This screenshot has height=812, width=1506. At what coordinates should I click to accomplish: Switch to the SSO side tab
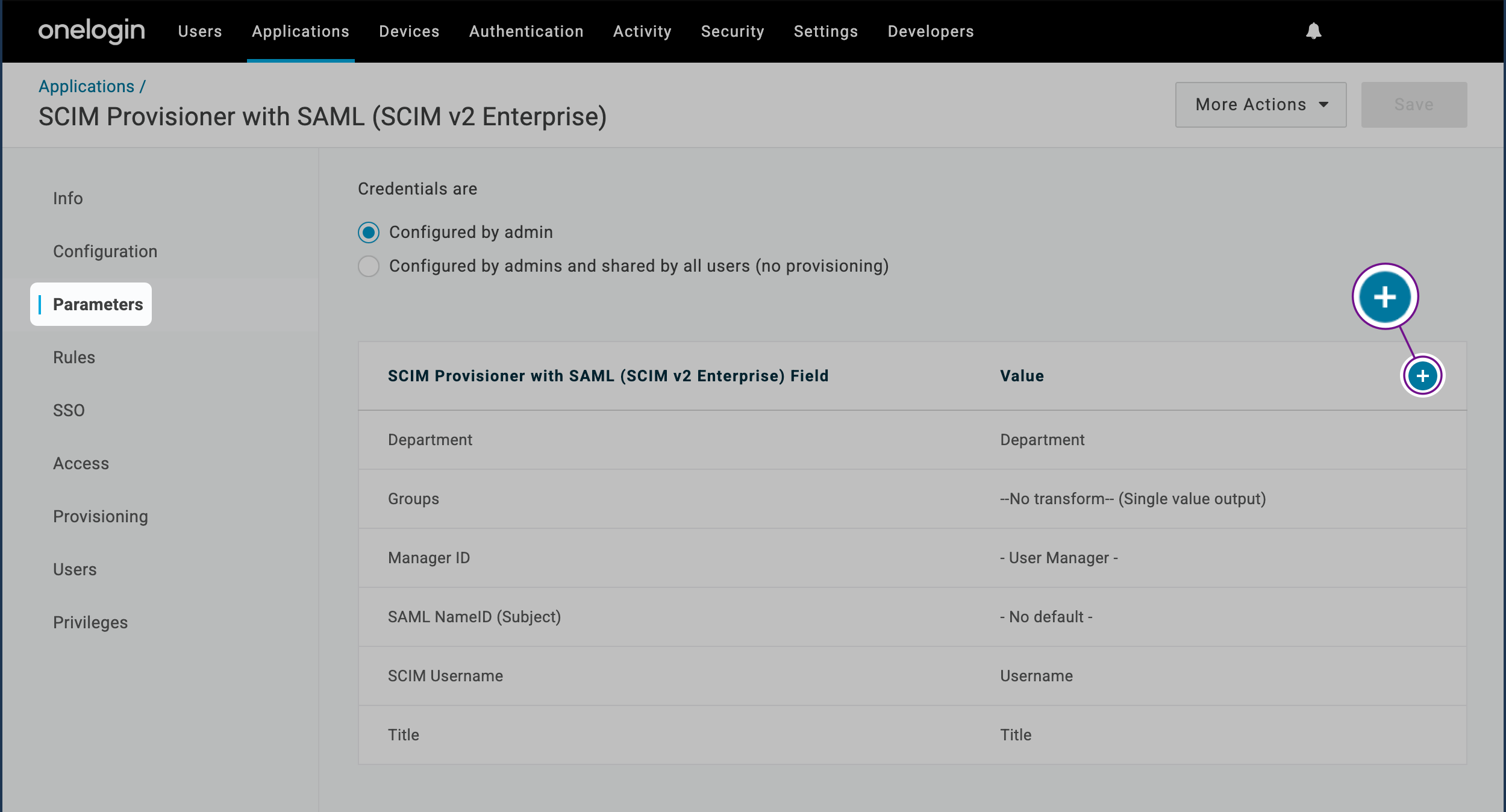[x=69, y=411]
